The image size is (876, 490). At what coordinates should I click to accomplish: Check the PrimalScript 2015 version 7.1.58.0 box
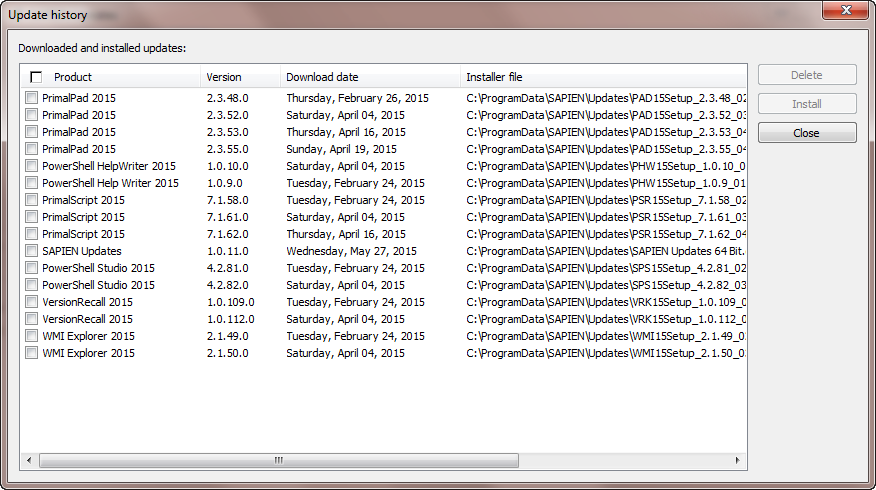pyautogui.click(x=31, y=200)
